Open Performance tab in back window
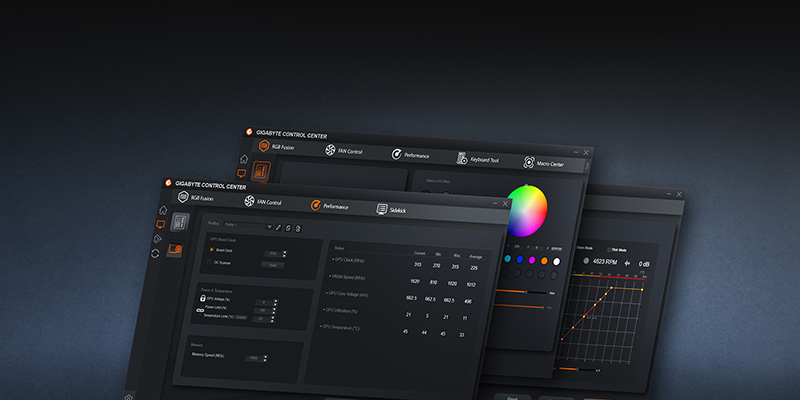 410,155
